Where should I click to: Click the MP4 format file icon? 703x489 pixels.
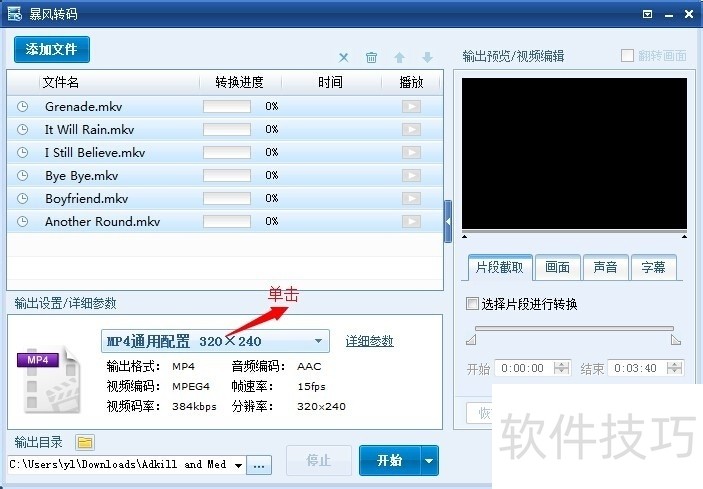pyautogui.click(x=48, y=379)
